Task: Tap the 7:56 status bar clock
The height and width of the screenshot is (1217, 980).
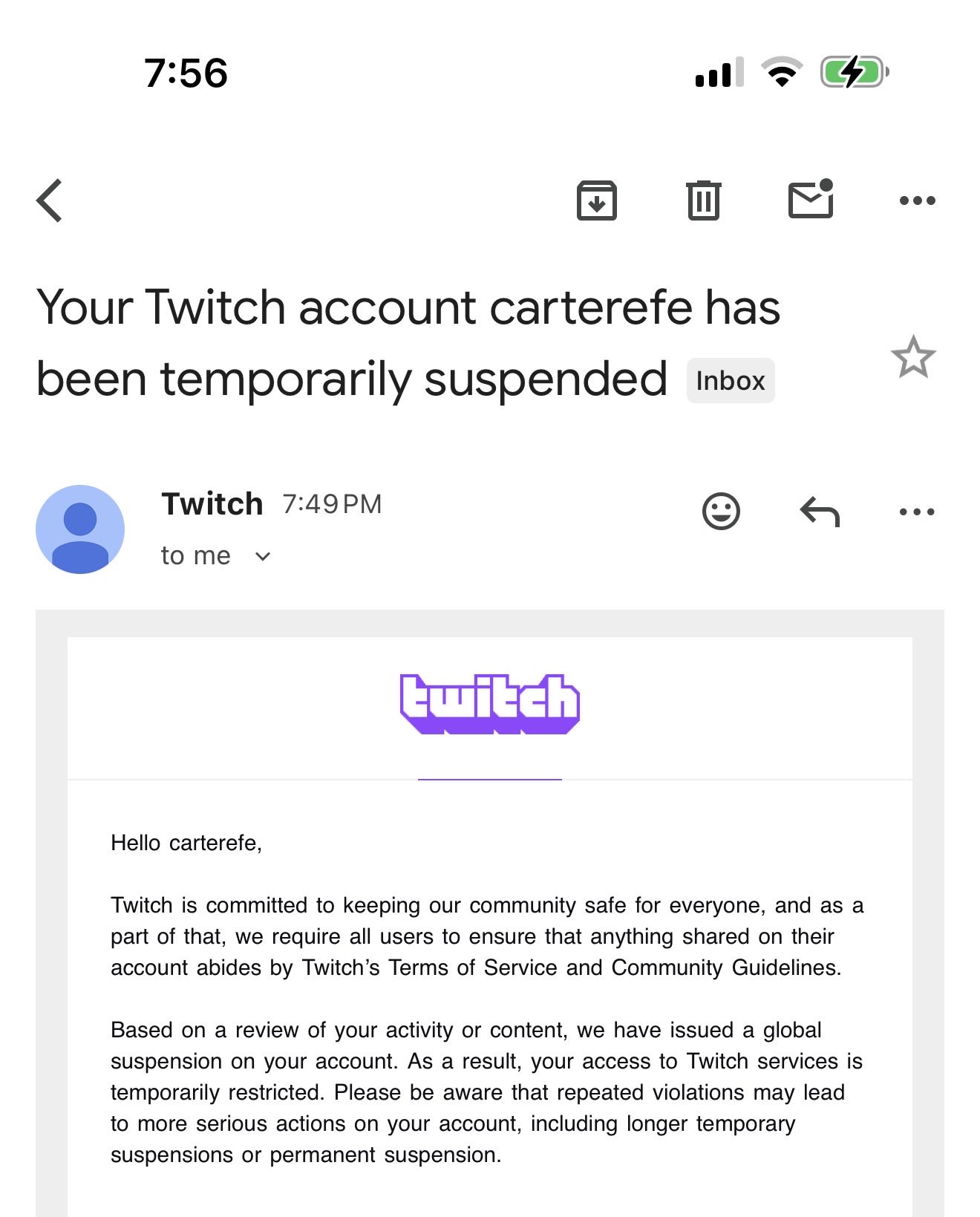Action: pos(186,74)
